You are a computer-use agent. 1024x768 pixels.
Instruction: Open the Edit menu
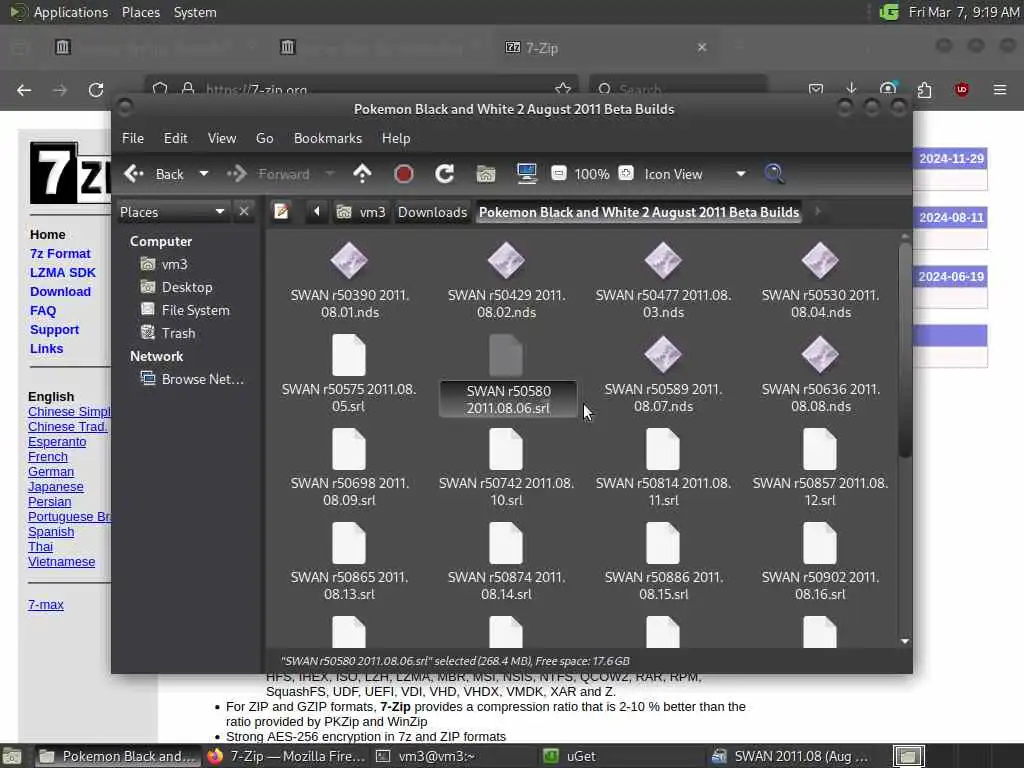click(175, 138)
